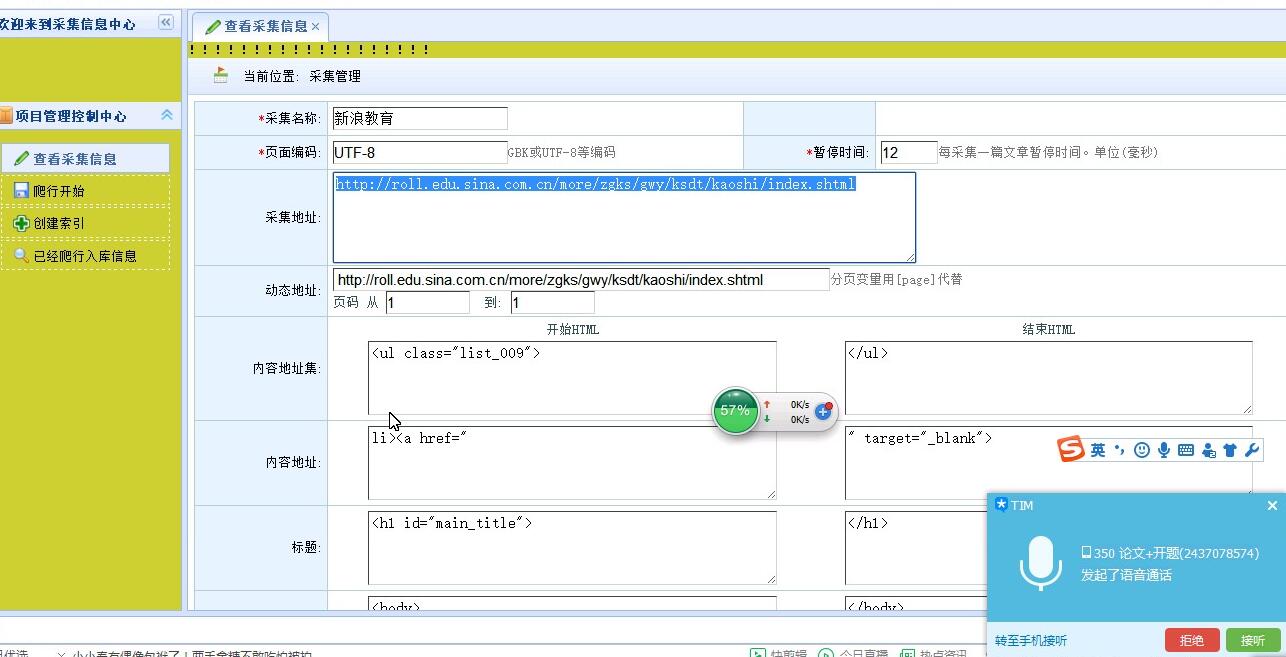Click the 动态地址 URL input field

[x=581, y=279]
